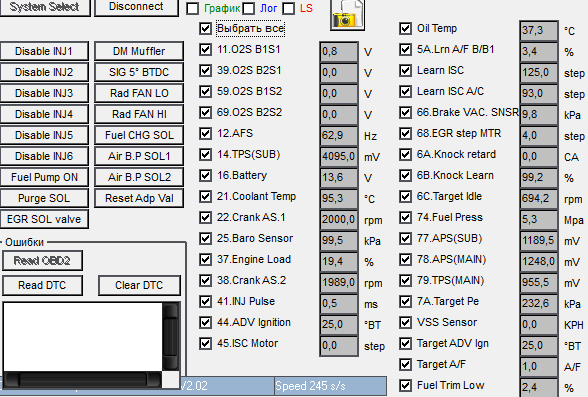This screenshot has width=588, height=397.
Task: Click the Clear DTC button
Action: [139, 285]
